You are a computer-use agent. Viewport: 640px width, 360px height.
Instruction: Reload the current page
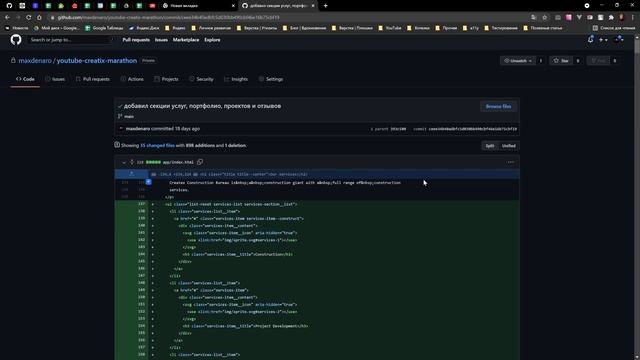(x=29, y=18)
